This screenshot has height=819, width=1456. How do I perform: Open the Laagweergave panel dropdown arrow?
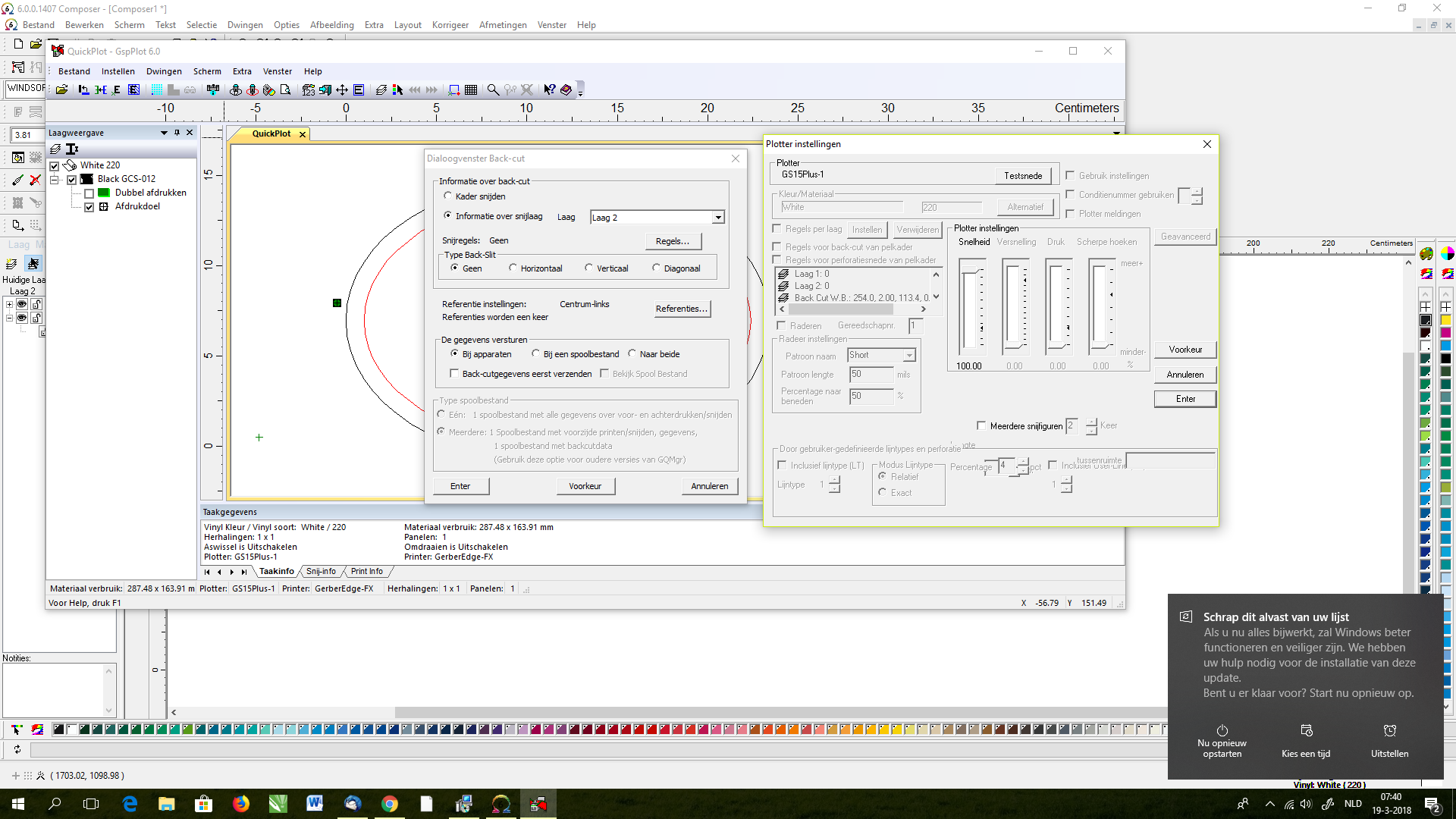(164, 132)
